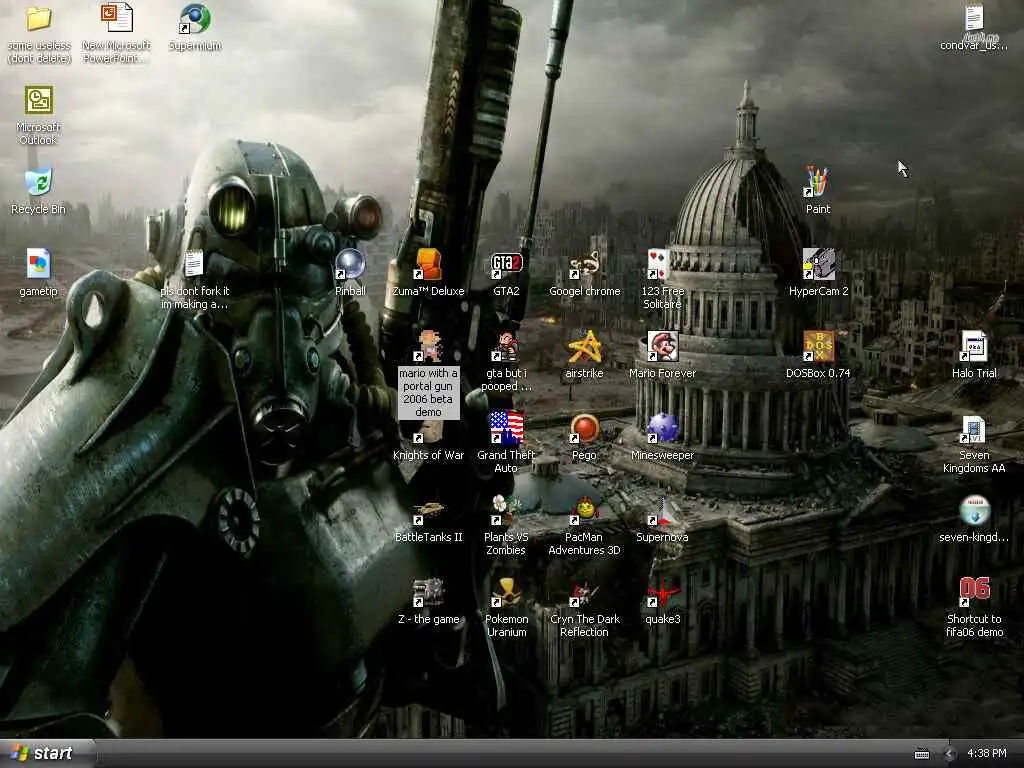1024x768 pixels.
Task: Select the quake3 shortcut
Action: coord(663,592)
